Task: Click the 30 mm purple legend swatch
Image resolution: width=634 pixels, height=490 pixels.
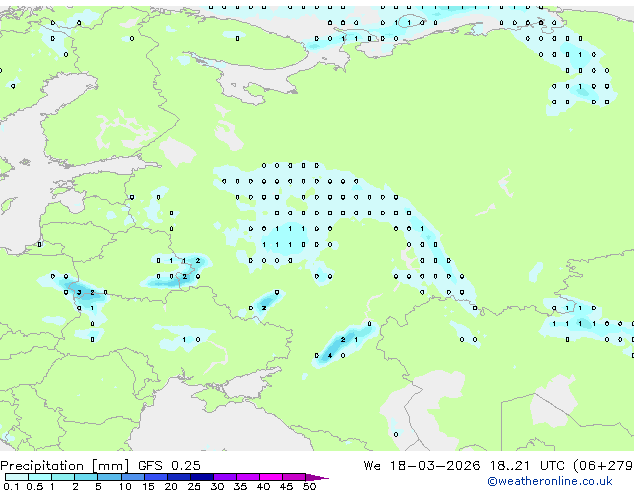Action: click(x=225, y=477)
